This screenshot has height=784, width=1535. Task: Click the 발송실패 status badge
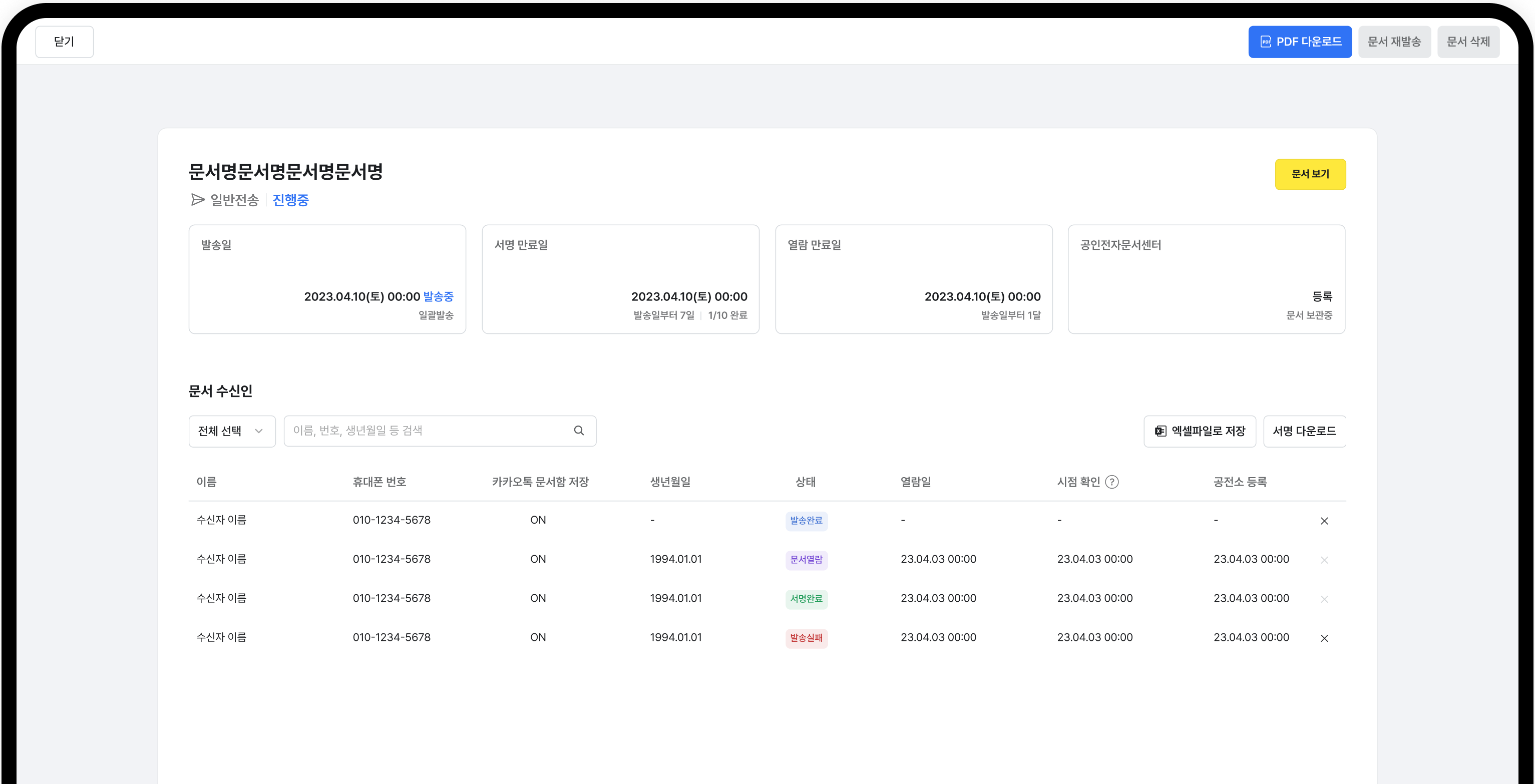(x=806, y=638)
